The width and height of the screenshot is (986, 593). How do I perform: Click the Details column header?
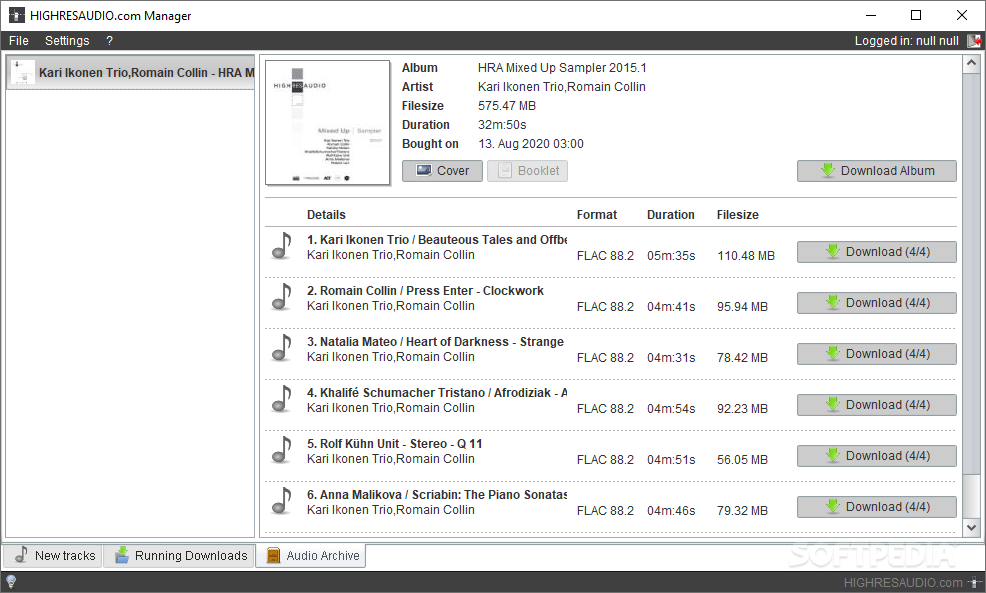point(326,215)
